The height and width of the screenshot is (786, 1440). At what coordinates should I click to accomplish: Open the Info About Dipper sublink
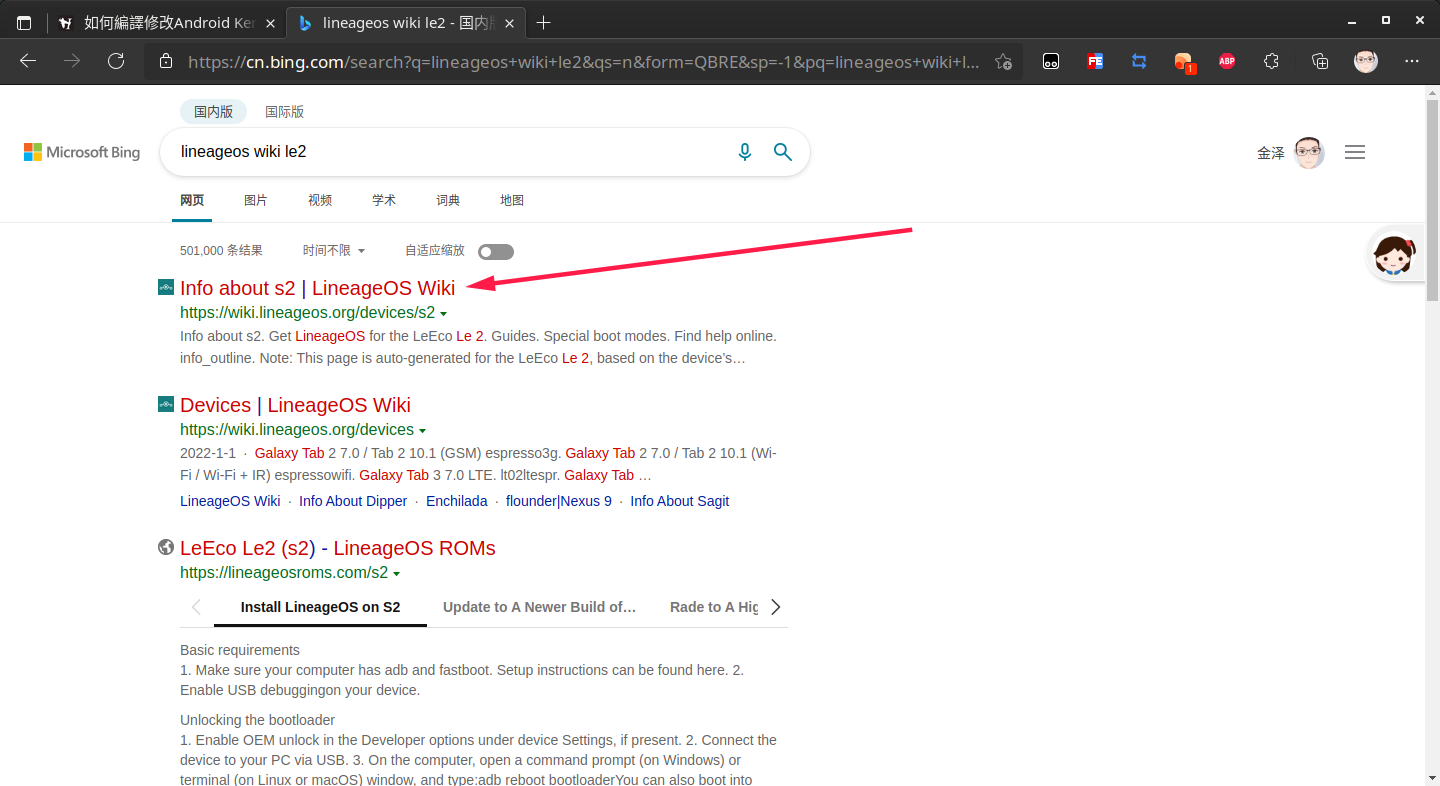click(353, 501)
